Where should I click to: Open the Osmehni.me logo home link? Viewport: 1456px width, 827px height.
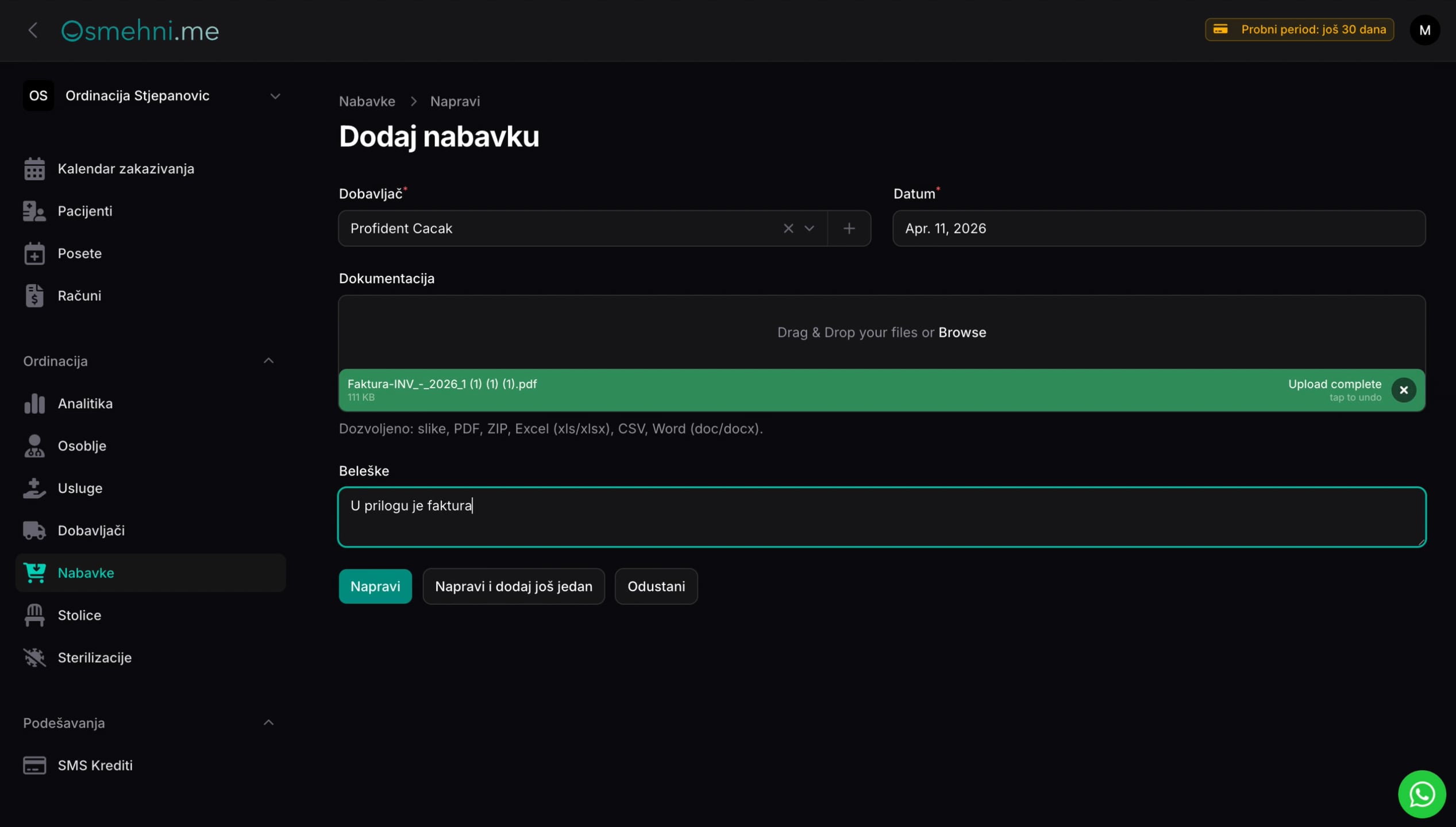(140, 30)
